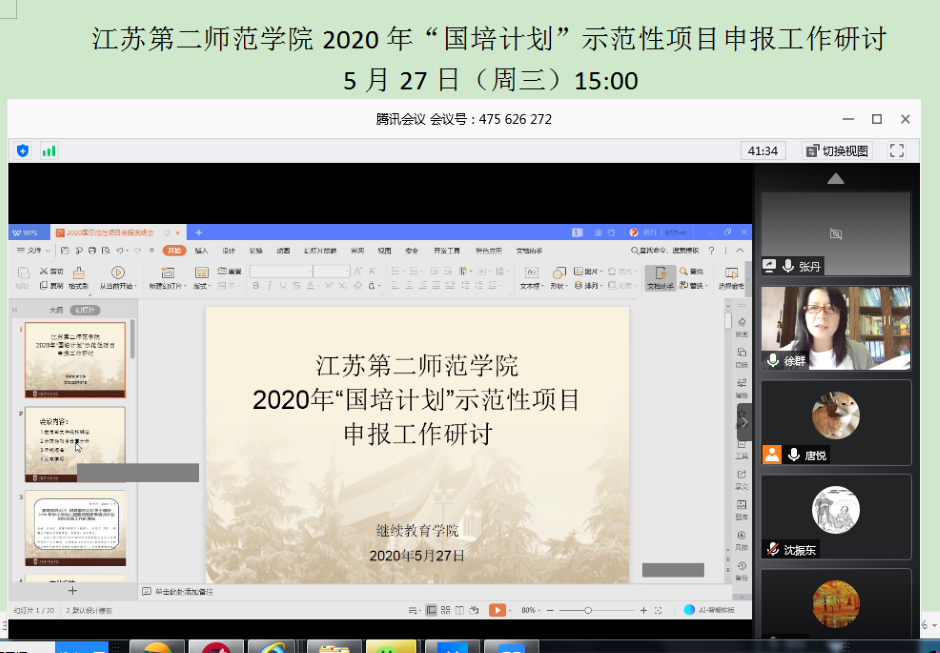Switch to slide sorter view icon
This screenshot has width=940, height=653.
coord(445,610)
